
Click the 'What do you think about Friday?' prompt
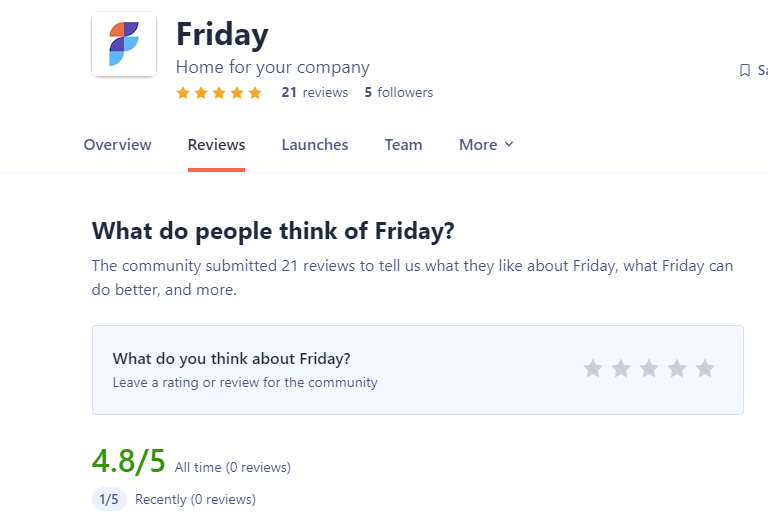(232, 359)
